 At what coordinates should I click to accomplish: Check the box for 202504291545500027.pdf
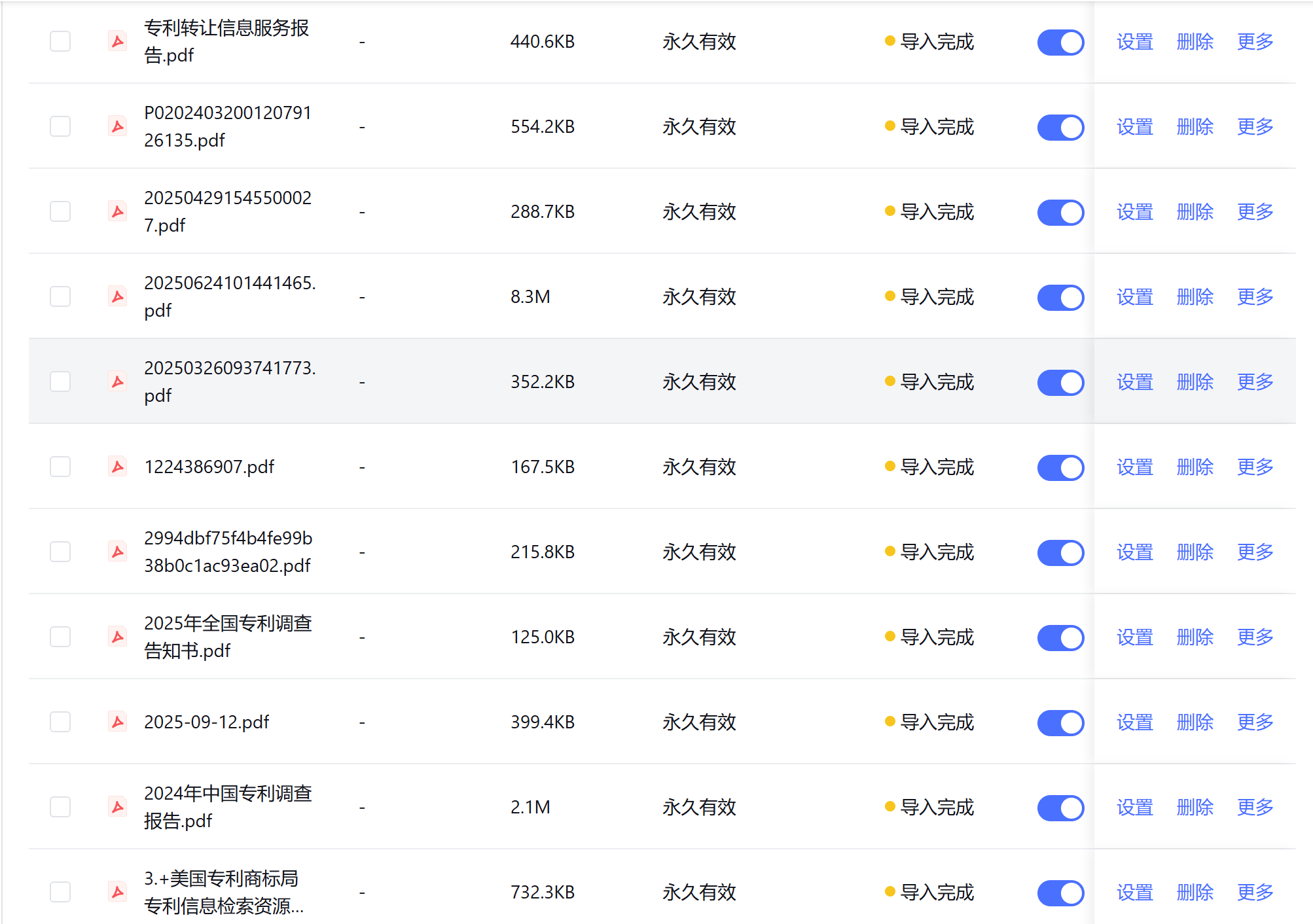pyautogui.click(x=60, y=211)
